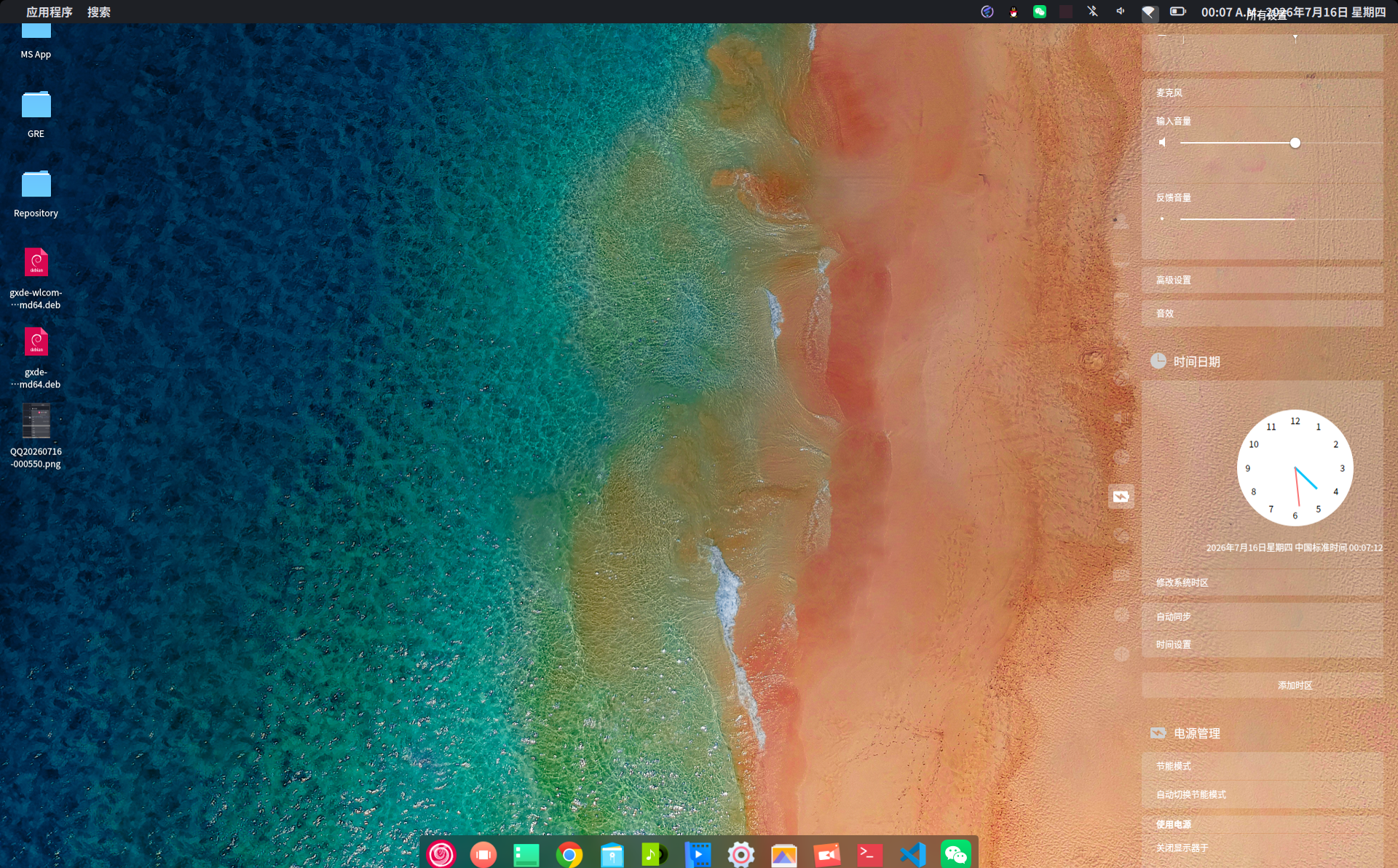
Task: Open Google Chrome from the dock
Action: coord(569,855)
